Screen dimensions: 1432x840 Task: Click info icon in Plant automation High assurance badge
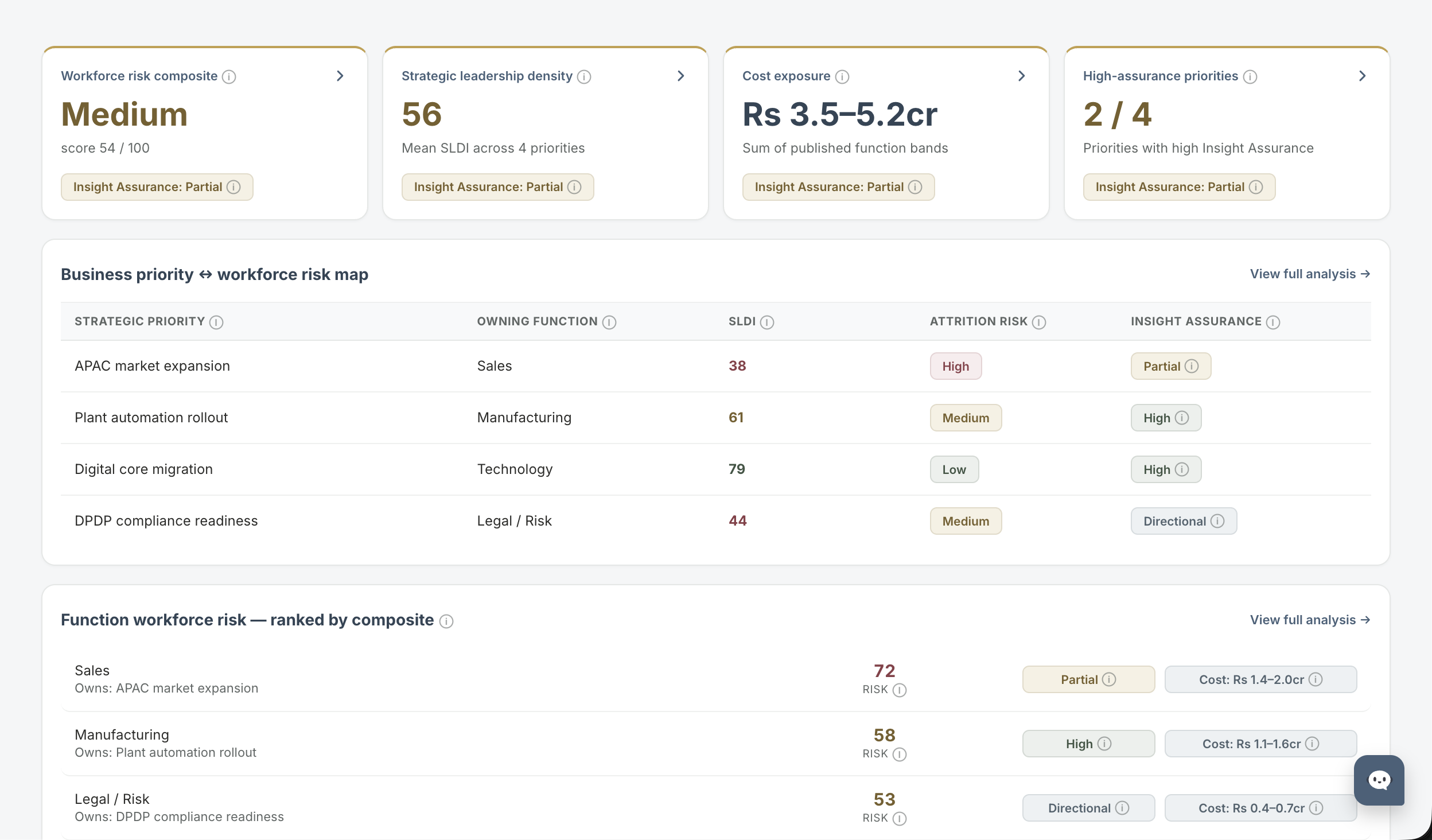tap(1182, 418)
